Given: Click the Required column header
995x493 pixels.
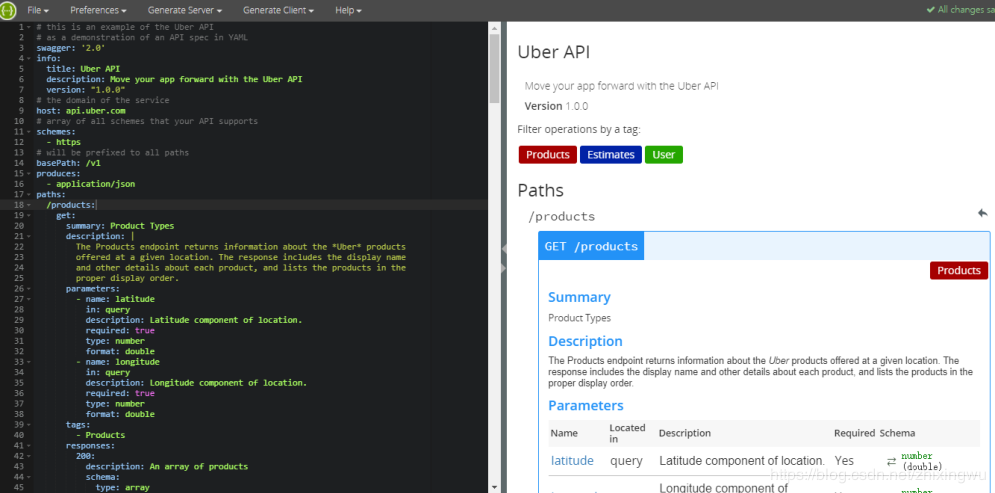Looking at the screenshot, I should point(854,433).
